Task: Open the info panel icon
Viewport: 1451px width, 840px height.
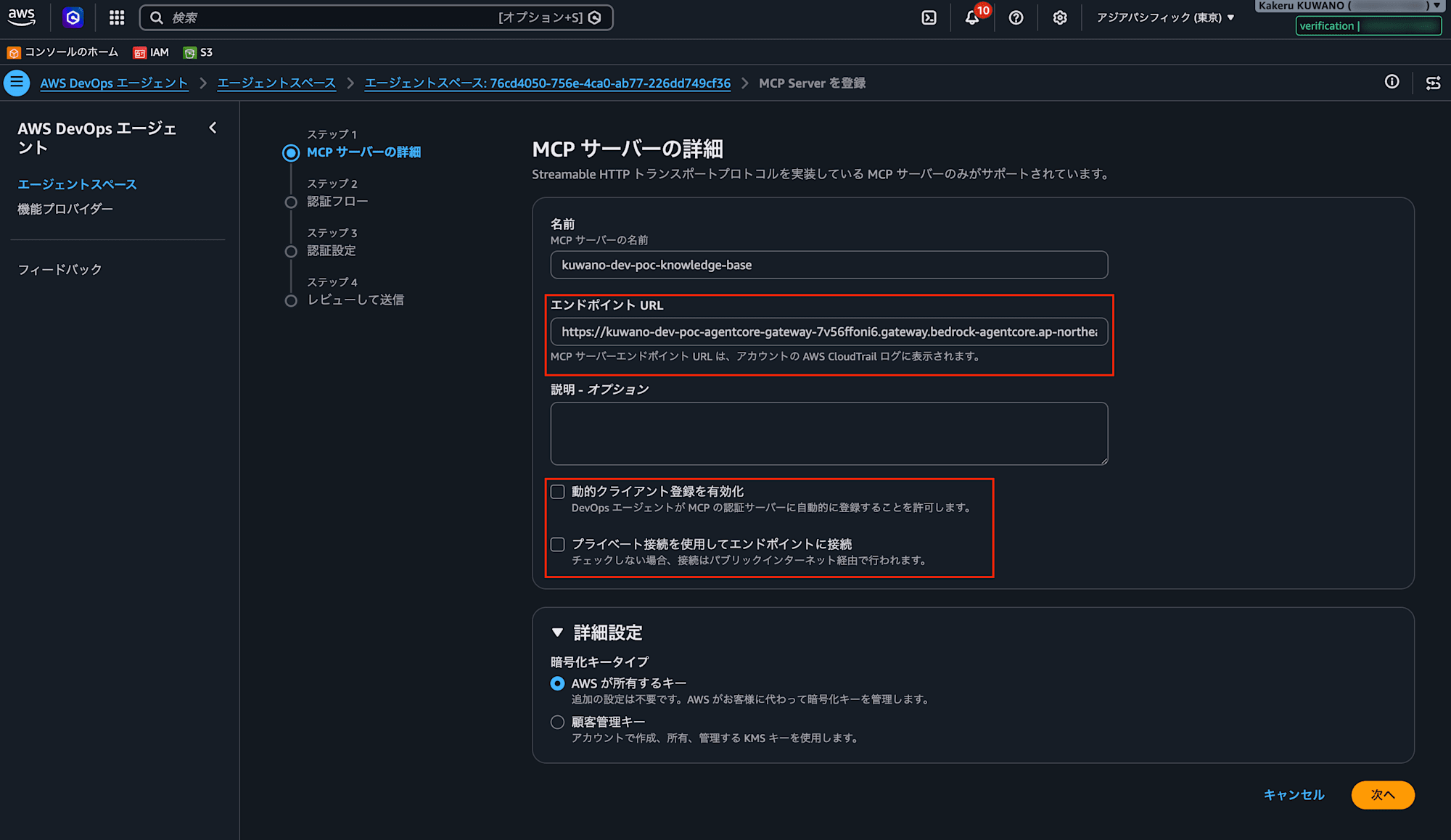Action: tap(1392, 82)
